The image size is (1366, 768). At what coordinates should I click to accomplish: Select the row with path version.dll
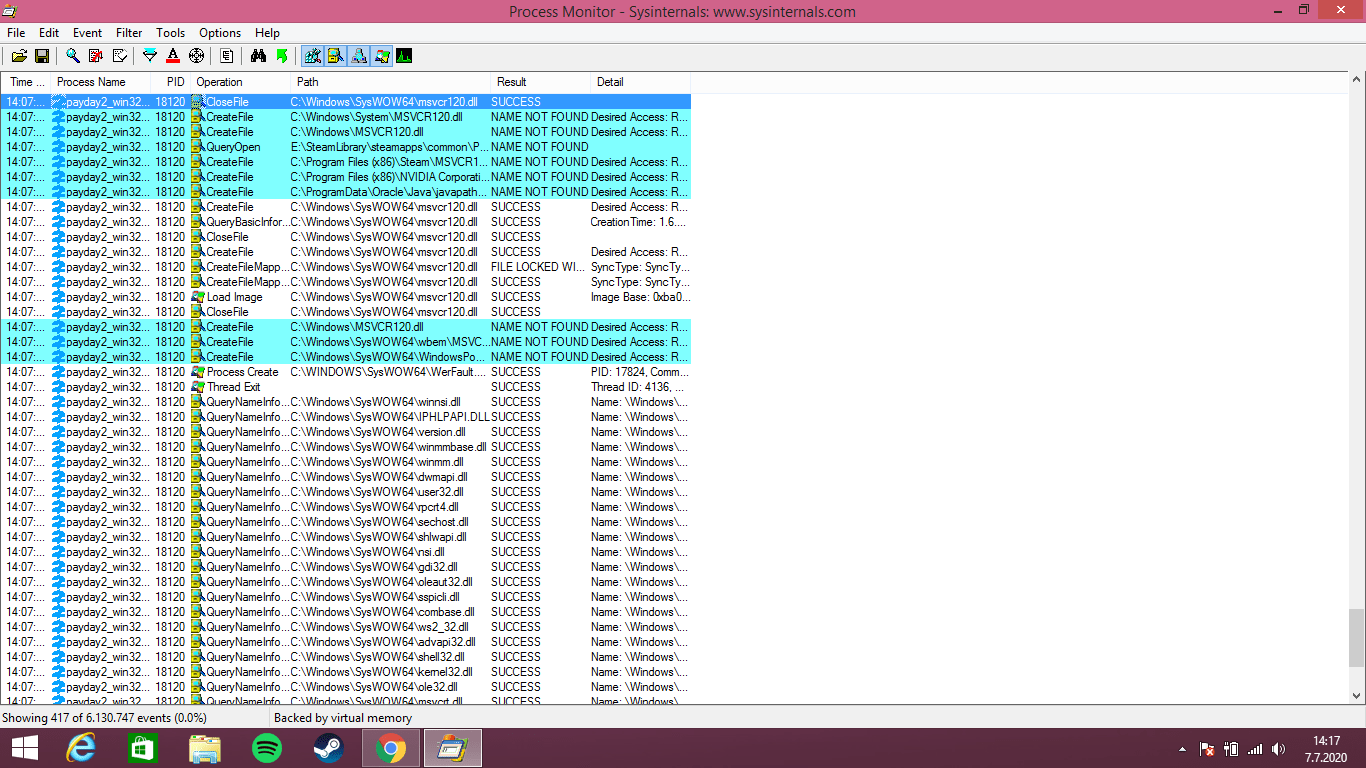coord(346,432)
